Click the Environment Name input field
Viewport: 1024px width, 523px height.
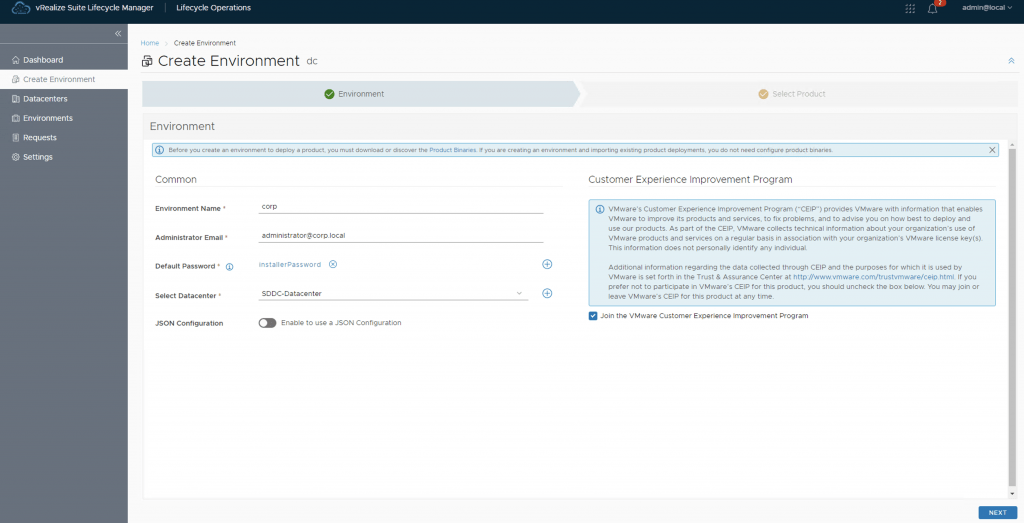(400, 207)
